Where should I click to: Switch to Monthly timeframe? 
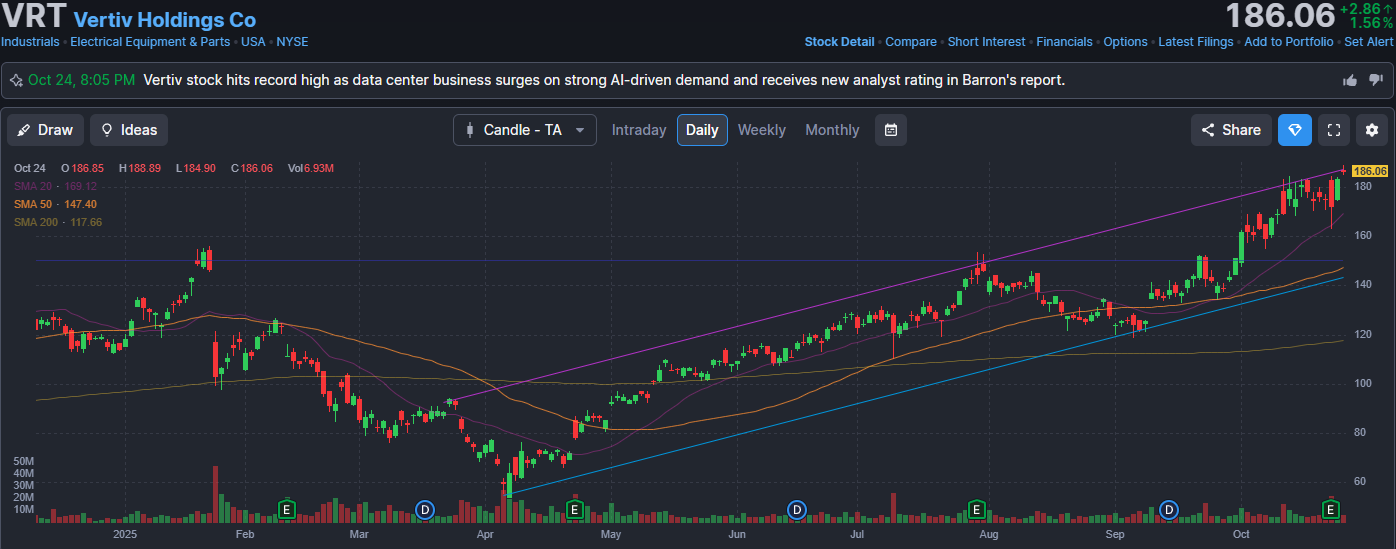click(832, 130)
